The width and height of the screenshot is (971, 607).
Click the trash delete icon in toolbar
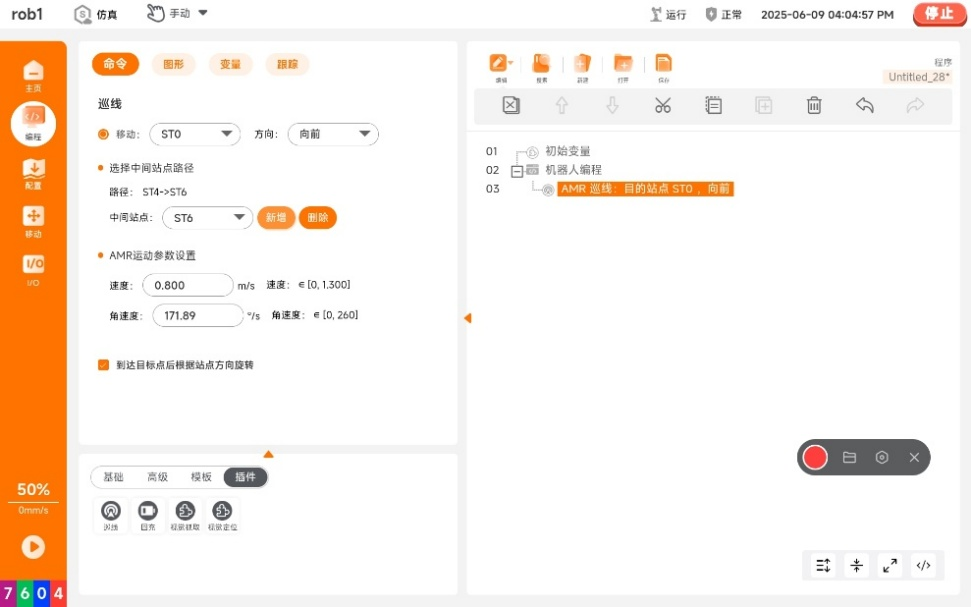click(x=814, y=105)
